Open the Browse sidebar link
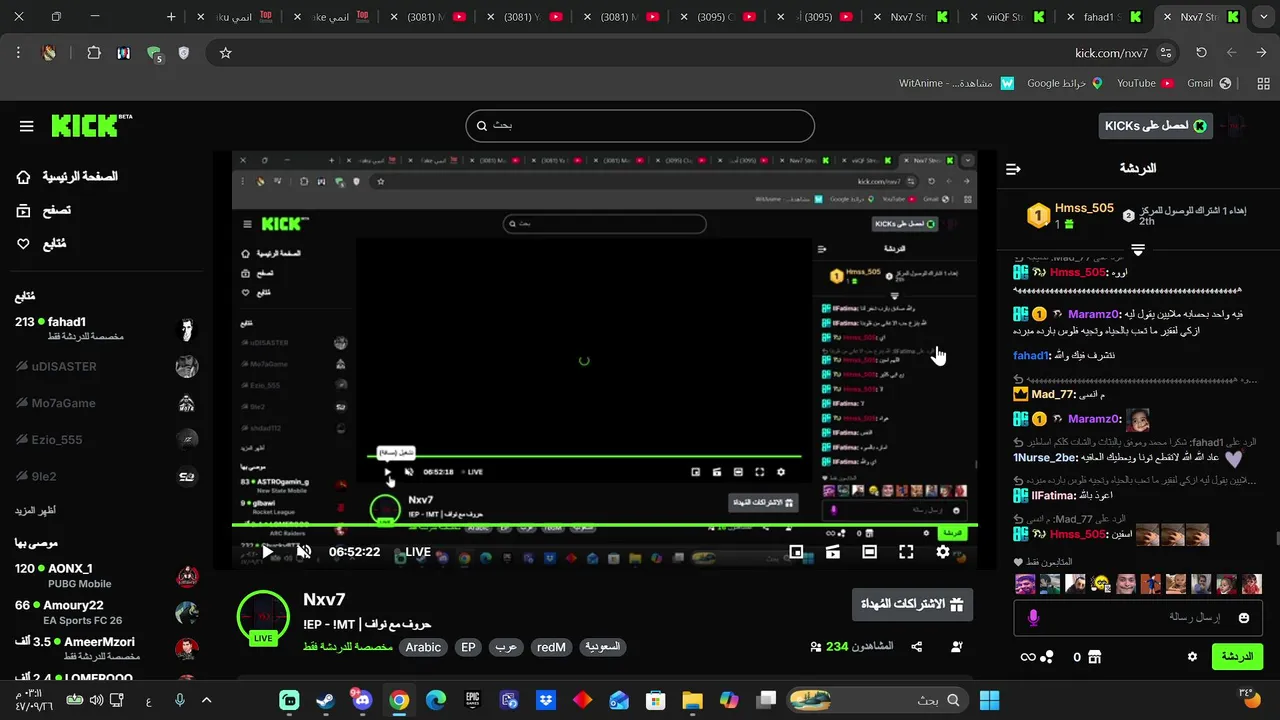1280x720 pixels. (x=43, y=210)
